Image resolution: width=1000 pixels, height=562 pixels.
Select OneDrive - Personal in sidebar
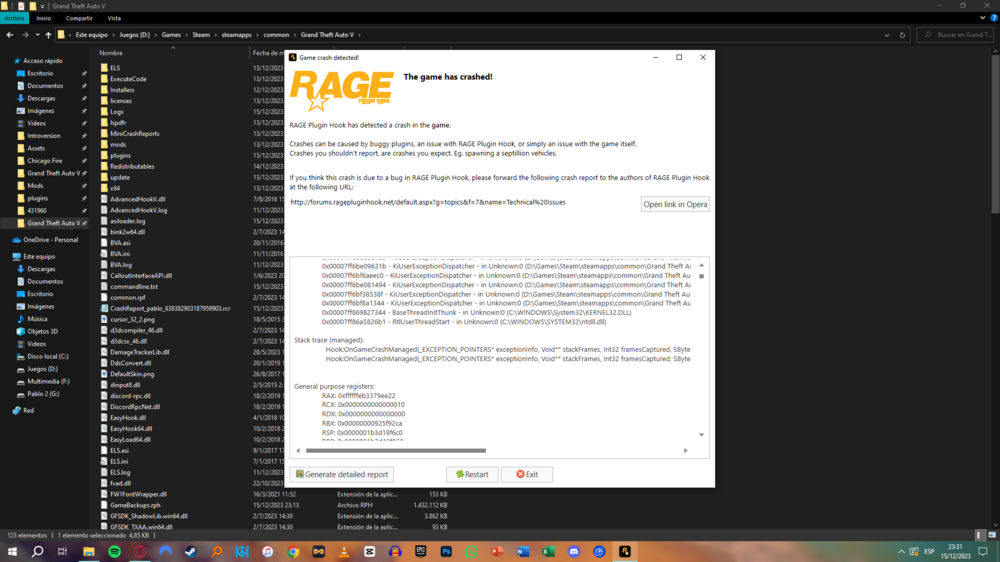click(50, 240)
